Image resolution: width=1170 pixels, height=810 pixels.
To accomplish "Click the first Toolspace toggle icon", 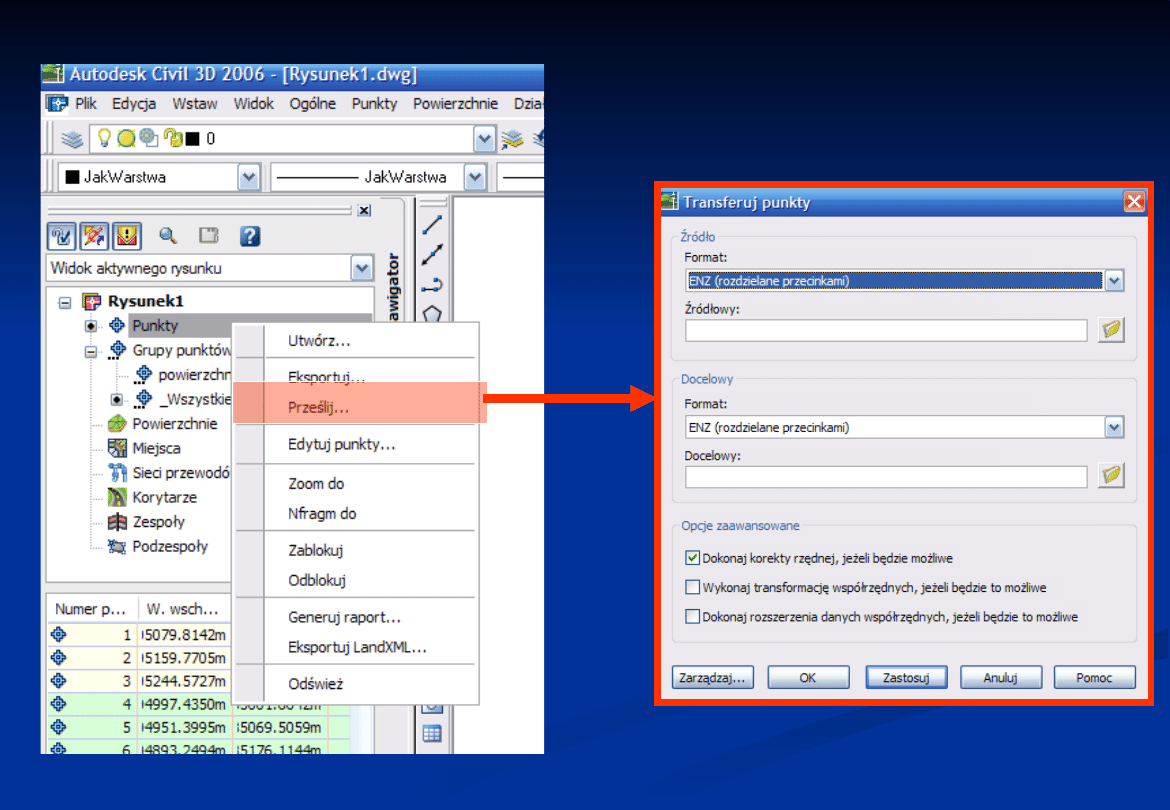I will click(61, 236).
